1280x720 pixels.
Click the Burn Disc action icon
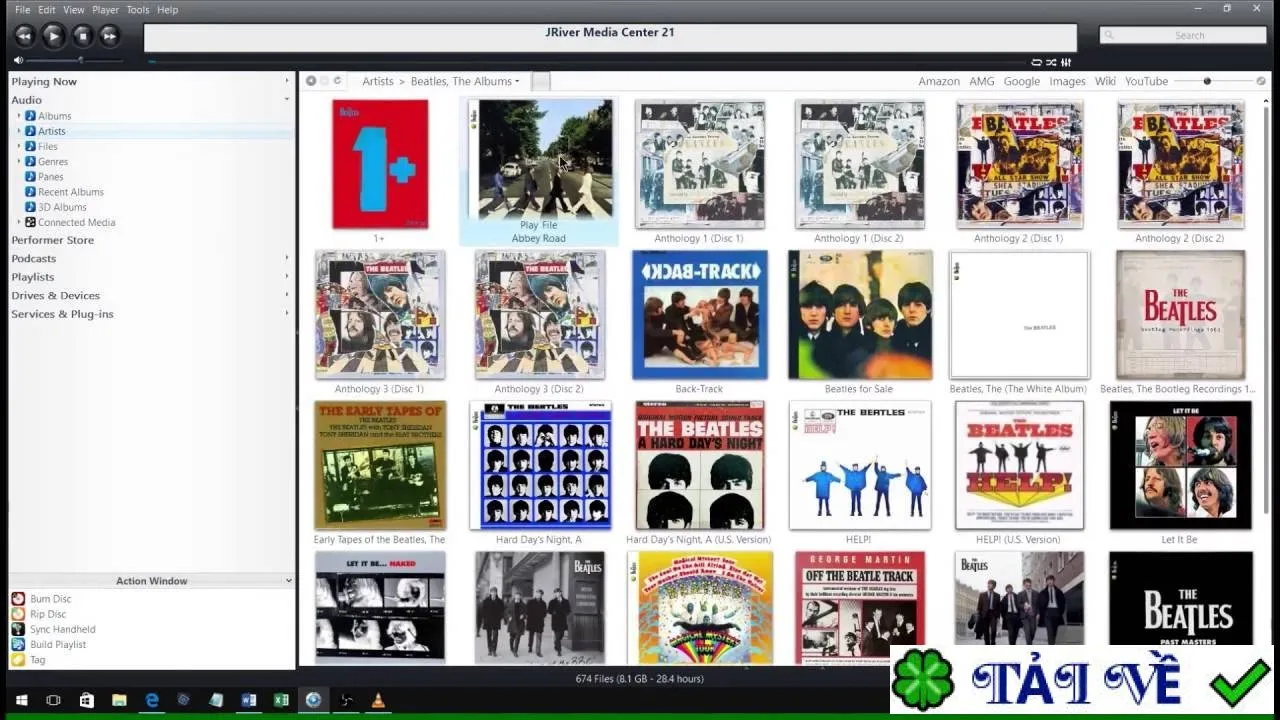18,599
